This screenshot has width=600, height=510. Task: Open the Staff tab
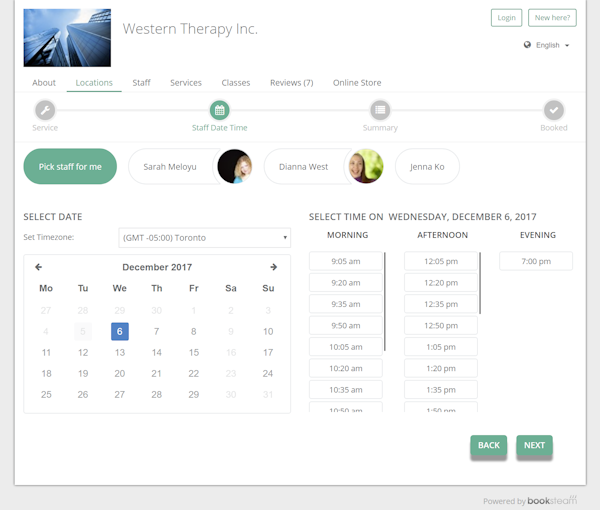pyautogui.click(x=141, y=83)
